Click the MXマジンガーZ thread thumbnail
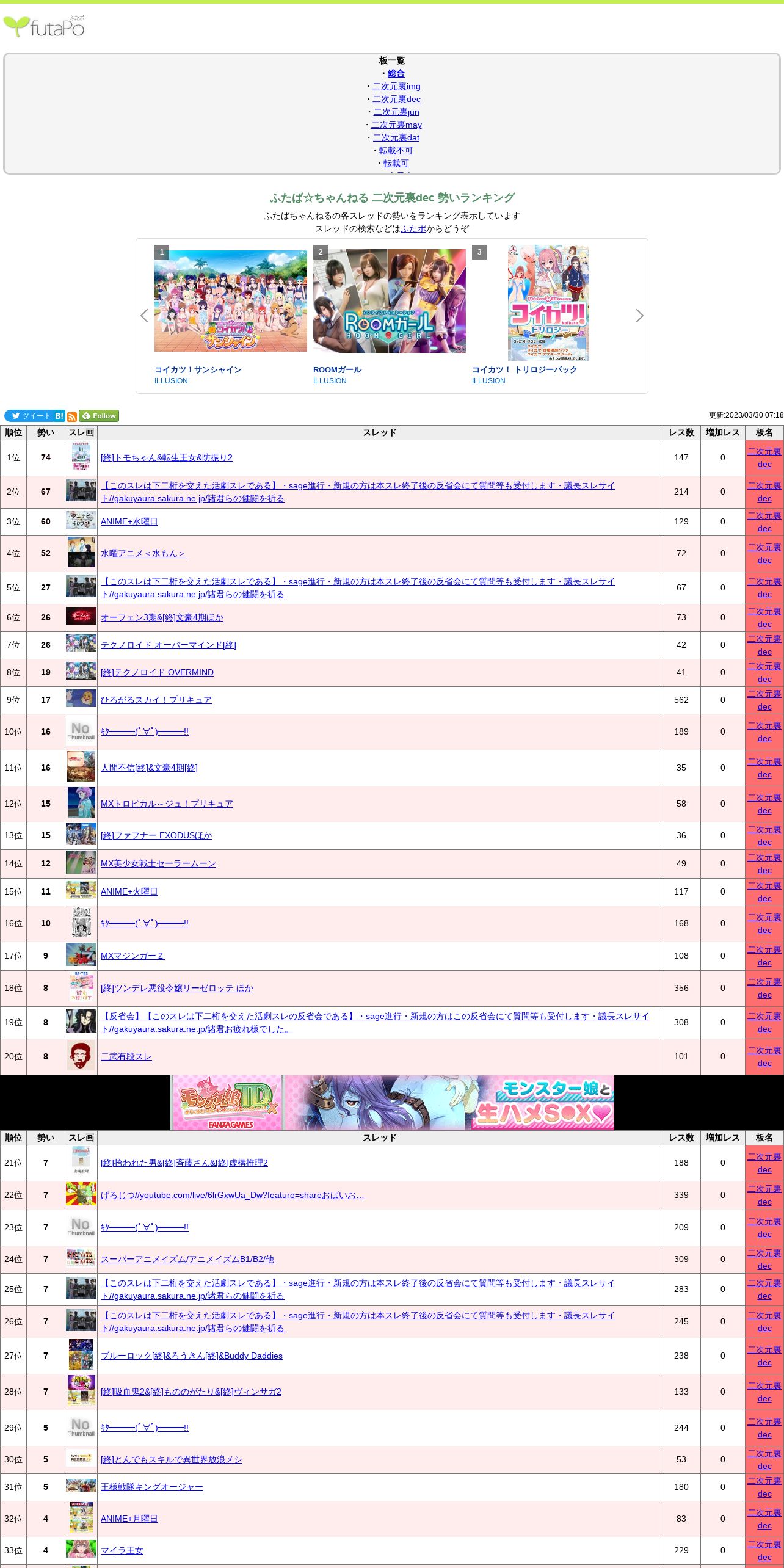This screenshot has width=784, height=1568. [81, 955]
